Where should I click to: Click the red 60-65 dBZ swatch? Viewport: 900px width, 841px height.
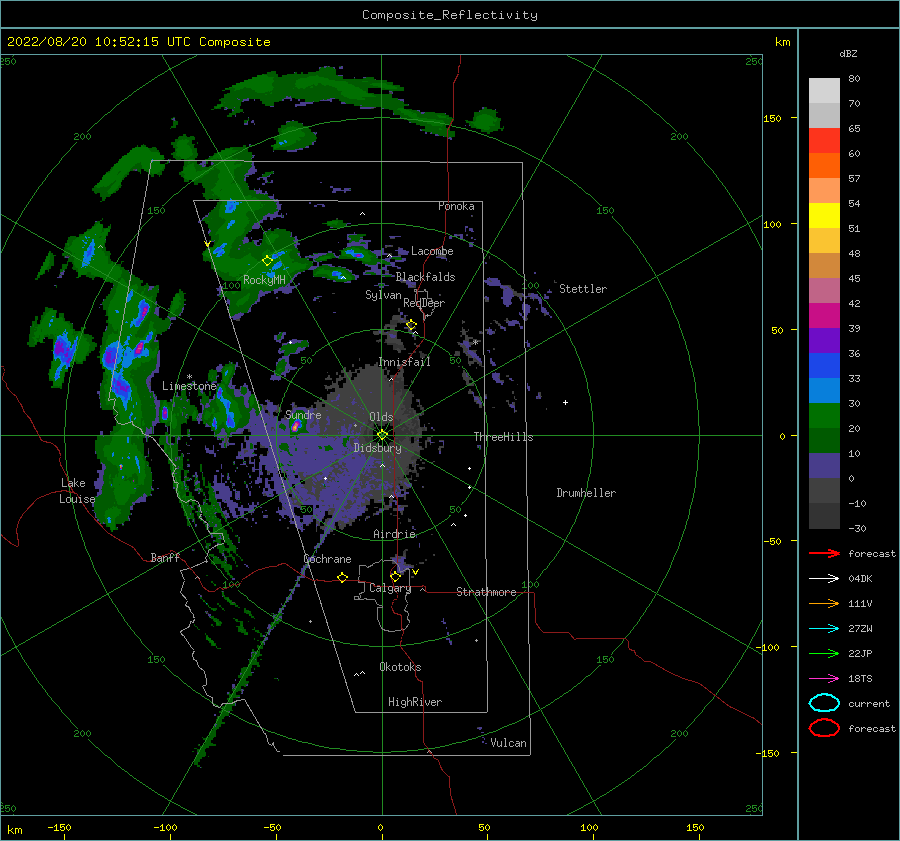tap(824, 141)
